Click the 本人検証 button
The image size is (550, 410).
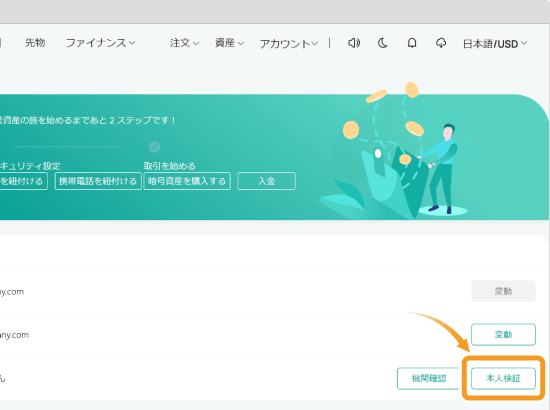[503, 378]
